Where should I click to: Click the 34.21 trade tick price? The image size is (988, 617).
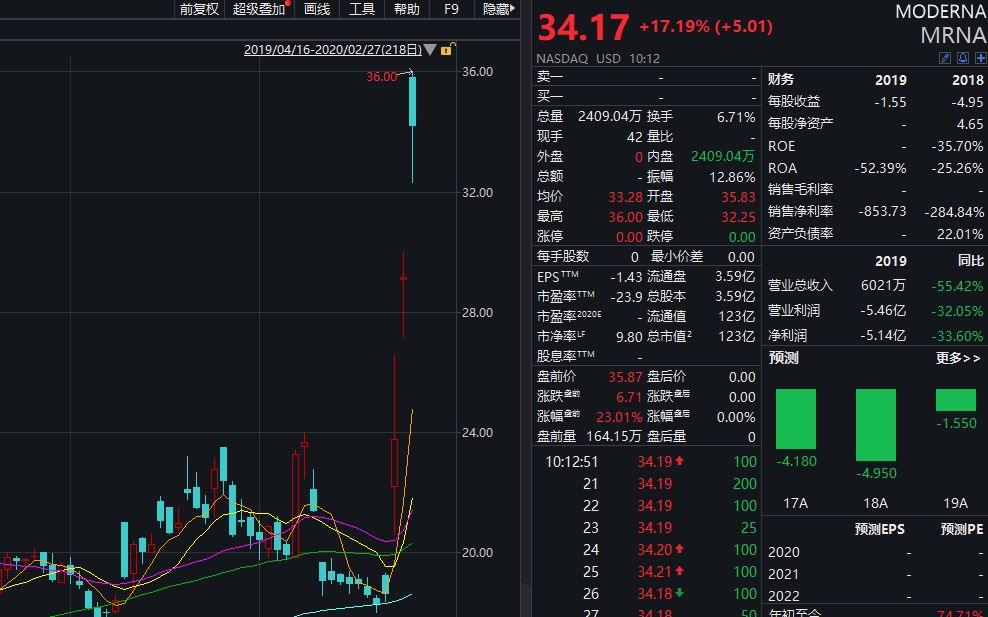pyautogui.click(x=654, y=572)
